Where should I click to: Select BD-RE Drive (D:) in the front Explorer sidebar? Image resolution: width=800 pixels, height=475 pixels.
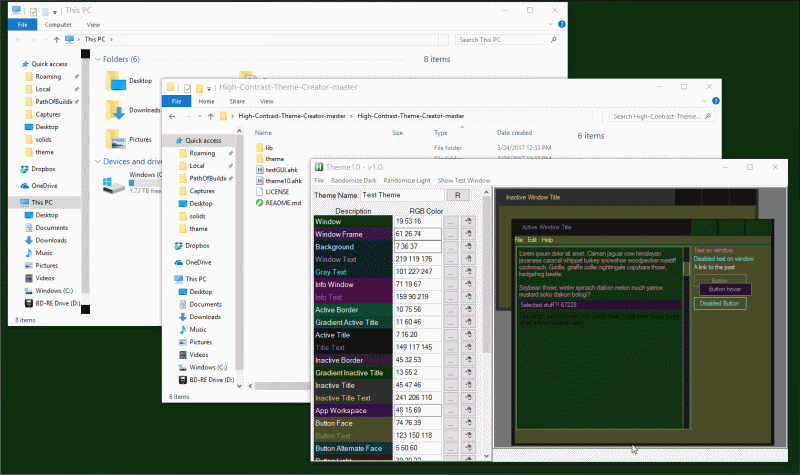[213, 380]
